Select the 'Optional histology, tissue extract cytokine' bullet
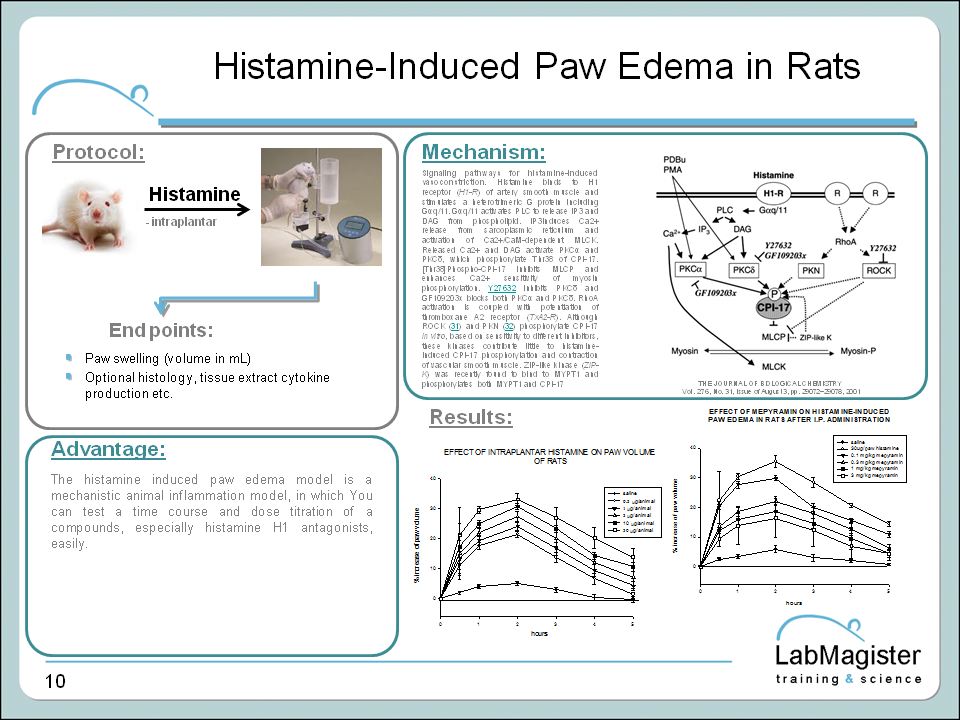 coord(207,377)
